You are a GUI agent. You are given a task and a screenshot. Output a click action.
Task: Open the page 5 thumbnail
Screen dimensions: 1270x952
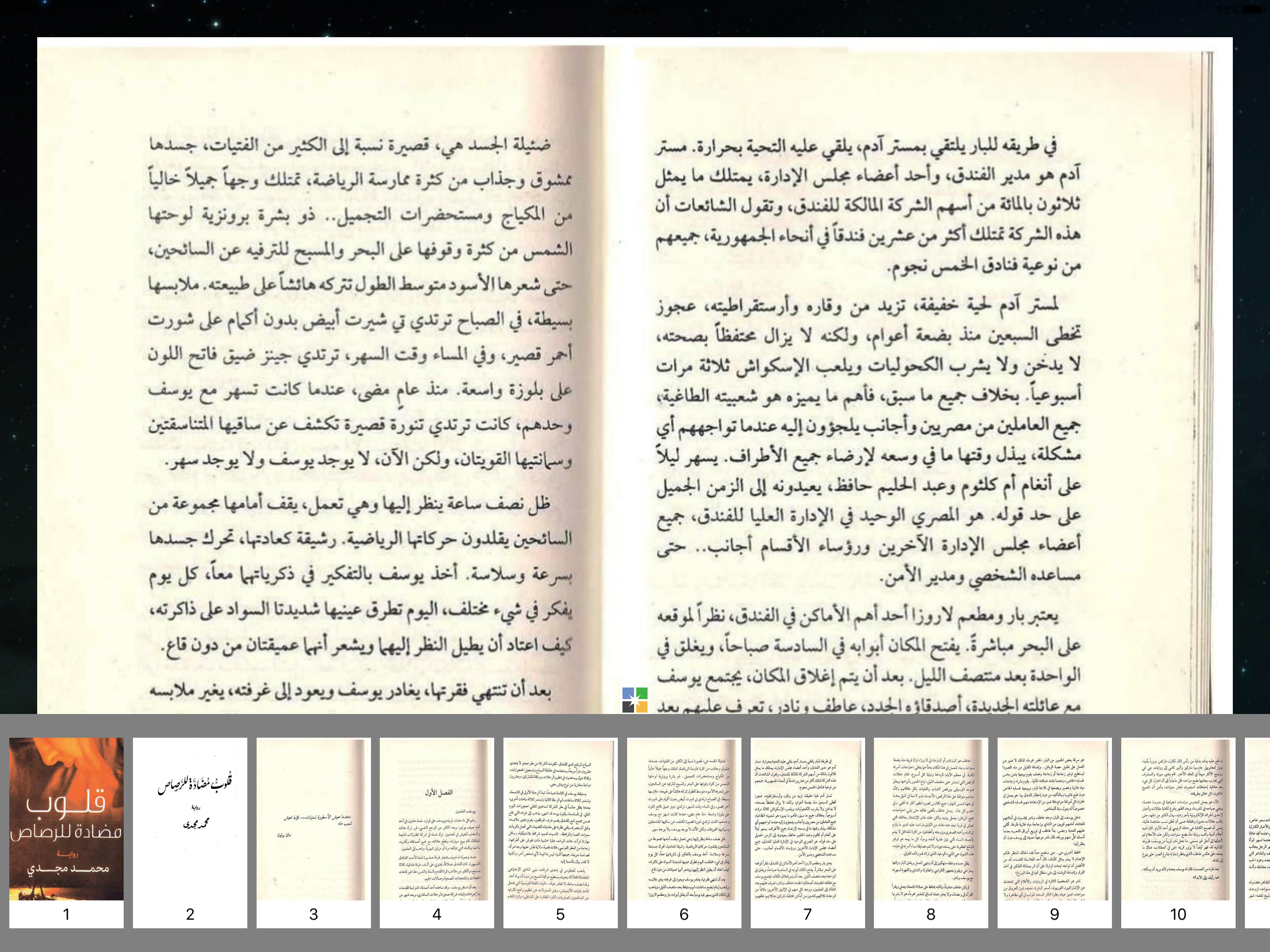(560, 832)
